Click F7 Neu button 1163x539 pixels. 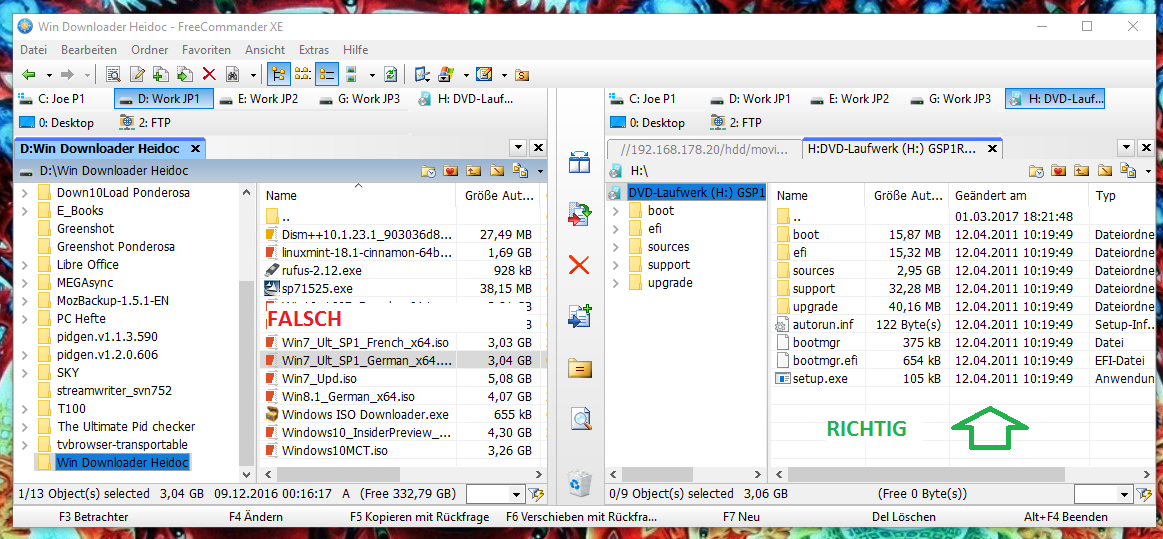click(x=741, y=517)
